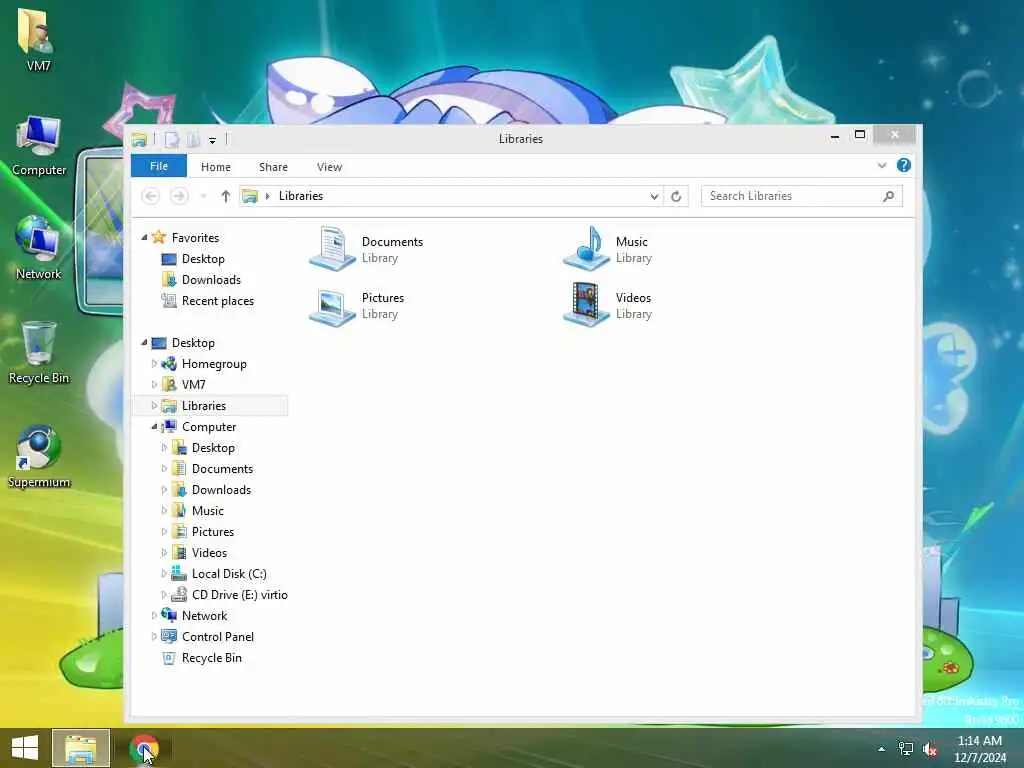Switch to the Share ribbon tab
This screenshot has height=768, width=1024.
(x=273, y=167)
